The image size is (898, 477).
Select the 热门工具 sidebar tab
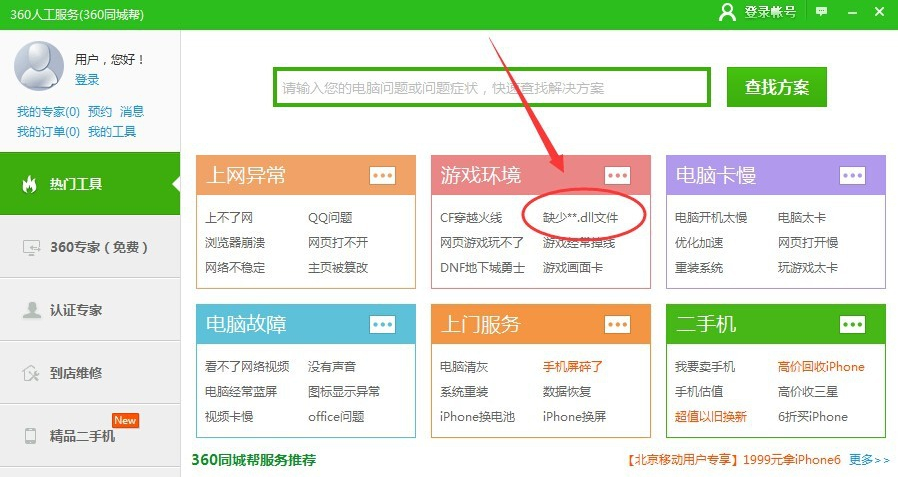click(90, 184)
